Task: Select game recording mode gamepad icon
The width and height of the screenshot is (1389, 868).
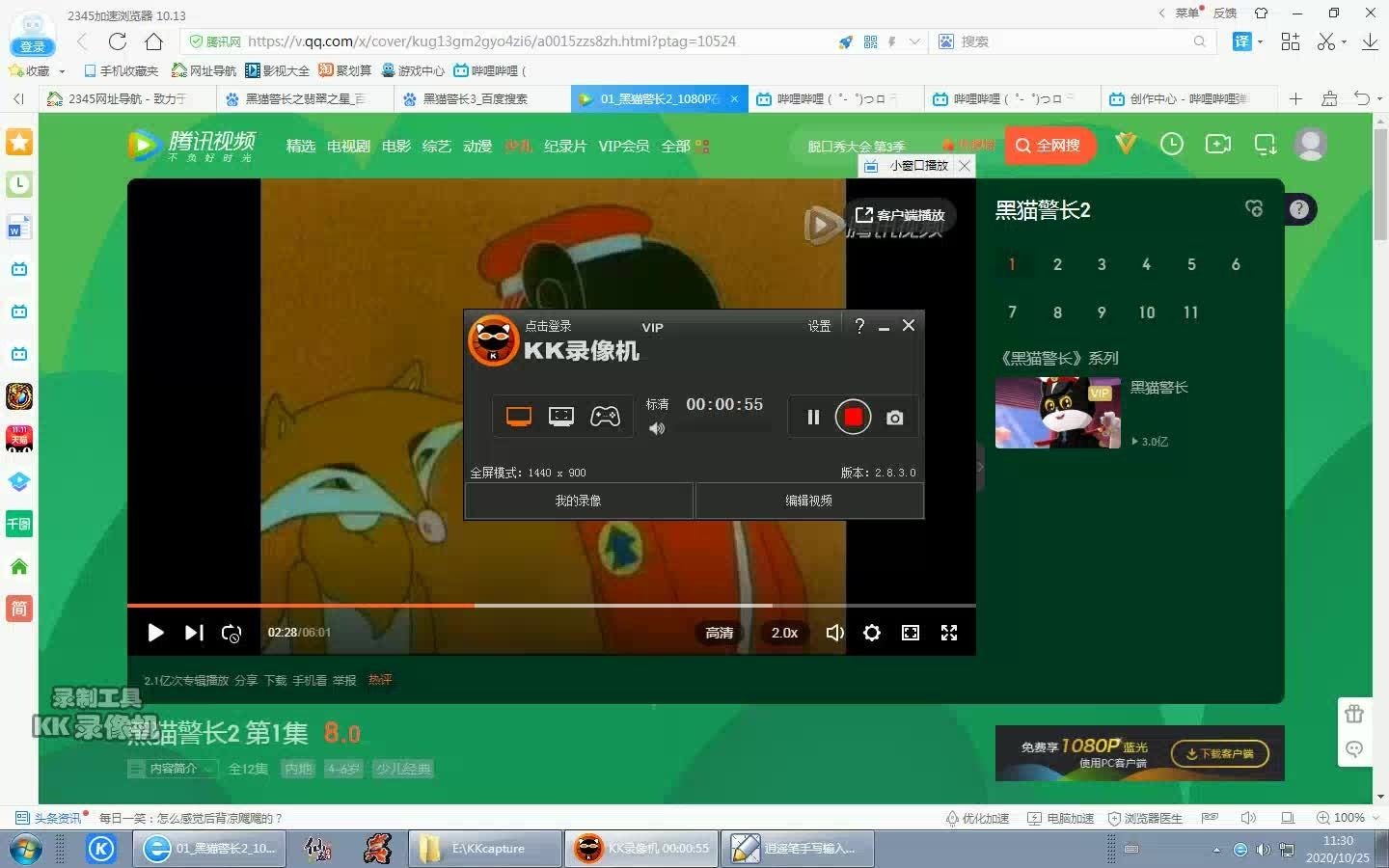Action: pyautogui.click(x=605, y=417)
